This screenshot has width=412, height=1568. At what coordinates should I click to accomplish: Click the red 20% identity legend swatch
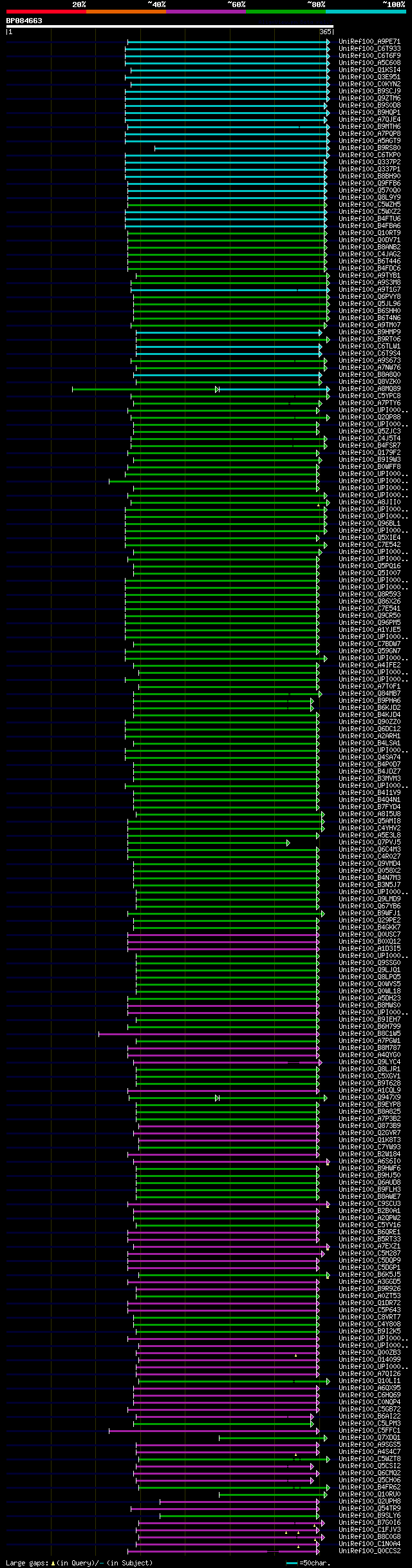click(x=46, y=12)
